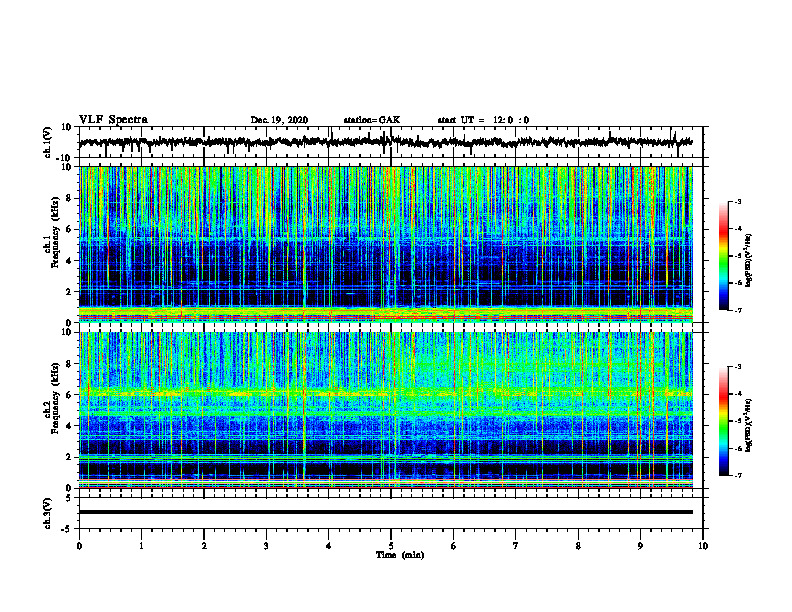Image resolution: width=792 pixels, height=612 pixels.
Task: Click the time axis tick label "9"
Action: (640, 546)
